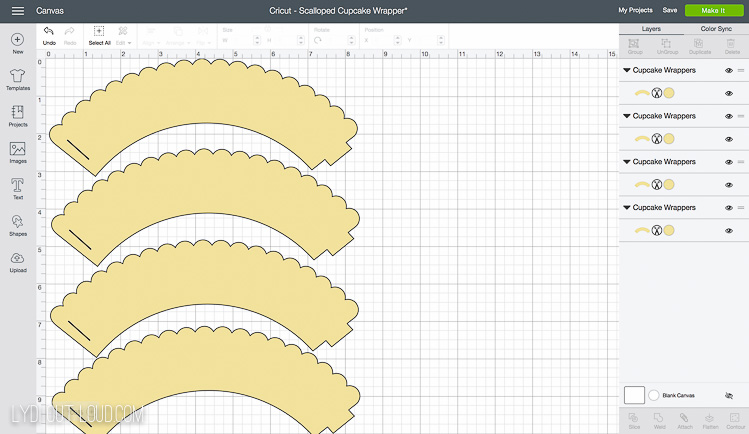Click Save in the header
Image resolution: width=749 pixels, height=434 pixels.
[670, 10]
